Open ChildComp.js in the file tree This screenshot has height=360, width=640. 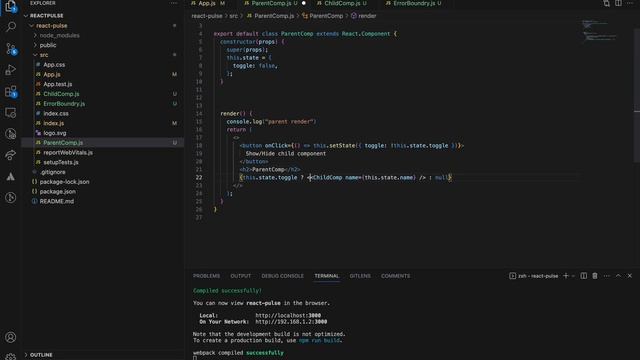[61, 94]
